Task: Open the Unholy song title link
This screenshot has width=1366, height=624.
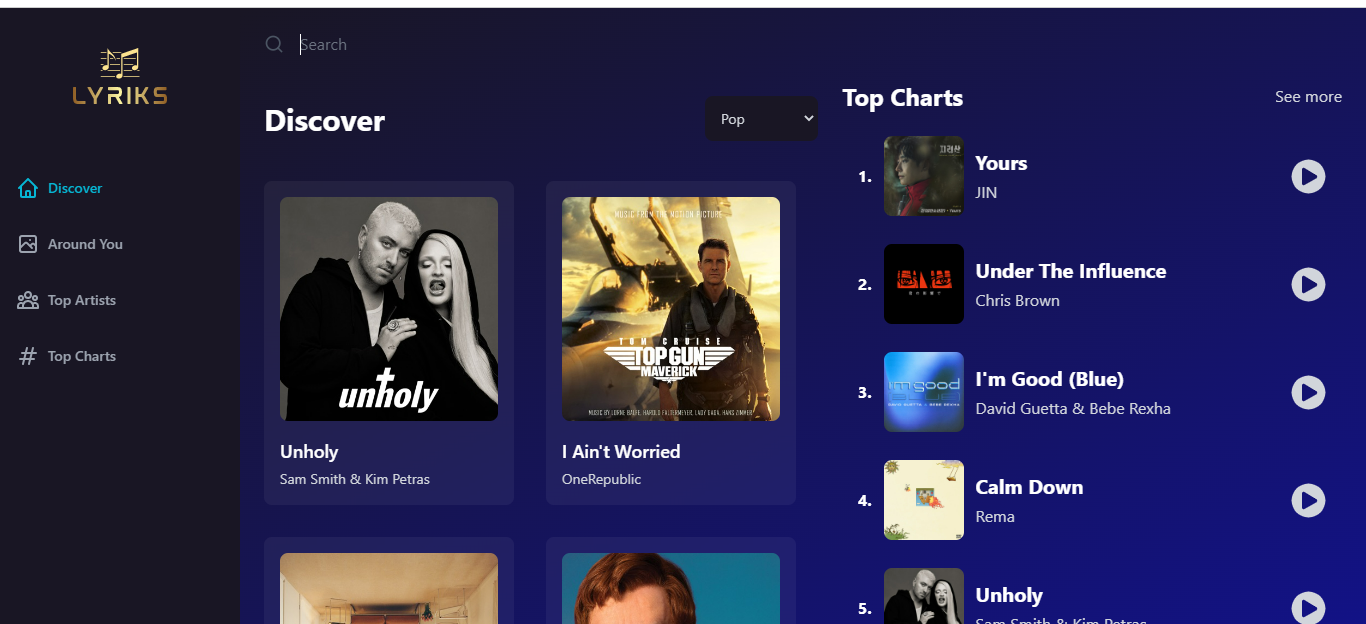Action: pos(309,452)
